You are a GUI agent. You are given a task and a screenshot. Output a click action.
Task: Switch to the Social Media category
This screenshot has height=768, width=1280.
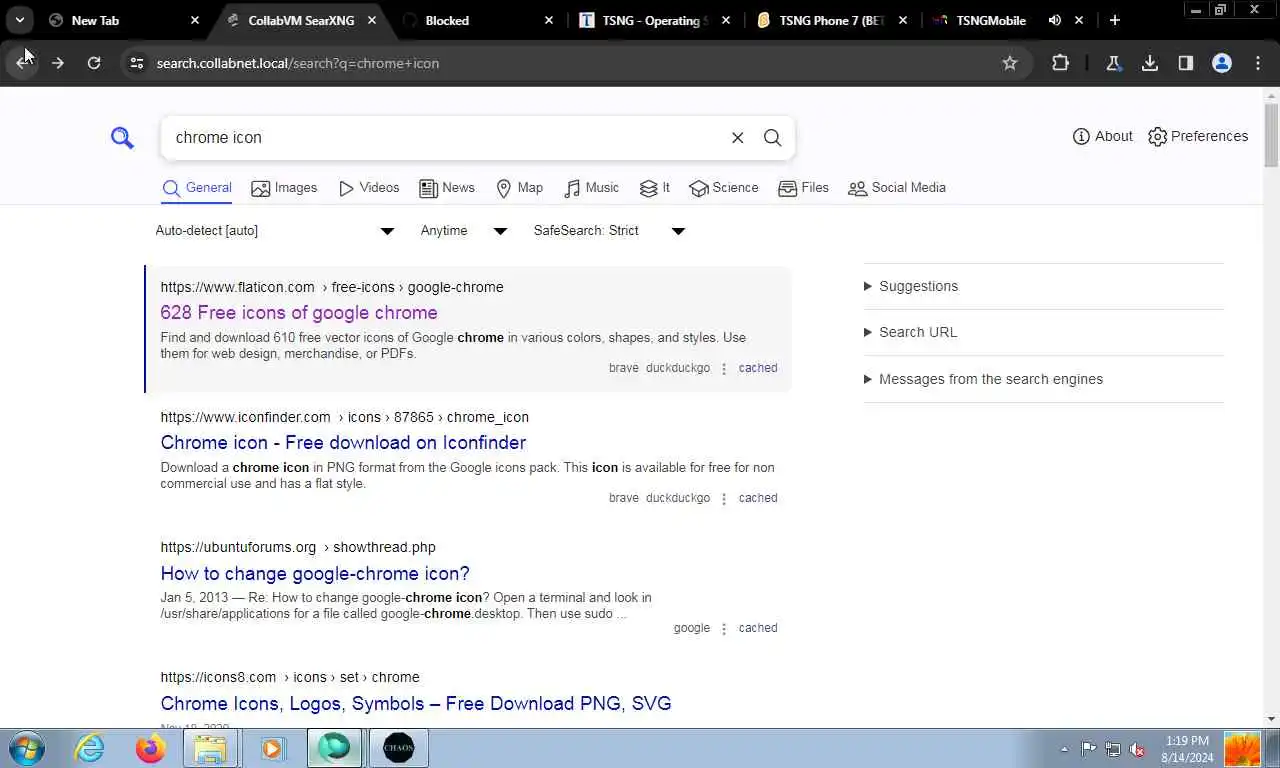point(896,188)
